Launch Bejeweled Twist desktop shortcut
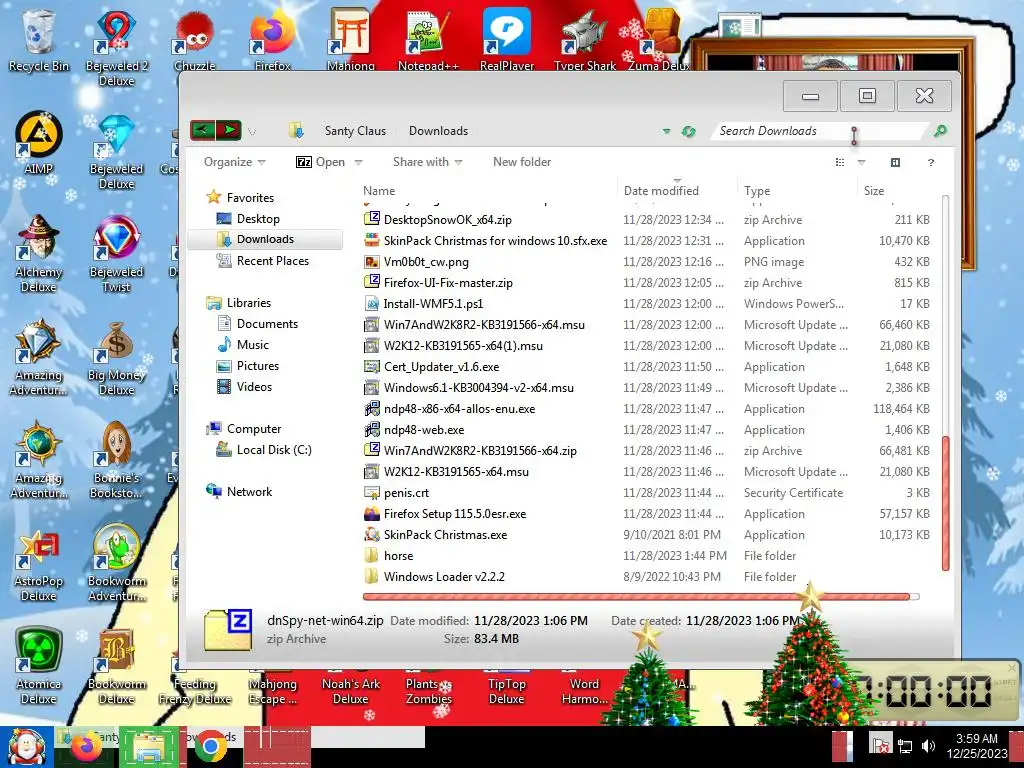This screenshot has height=768, width=1024. click(x=116, y=253)
